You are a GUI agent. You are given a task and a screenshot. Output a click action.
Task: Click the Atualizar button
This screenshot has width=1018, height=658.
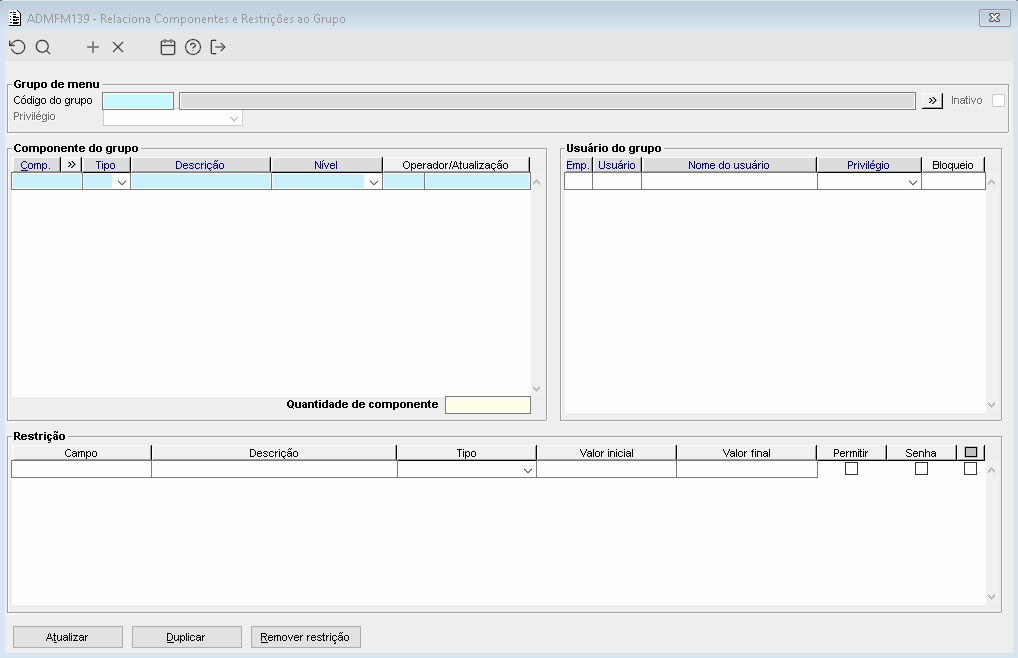pyautogui.click(x=68, y=637)
